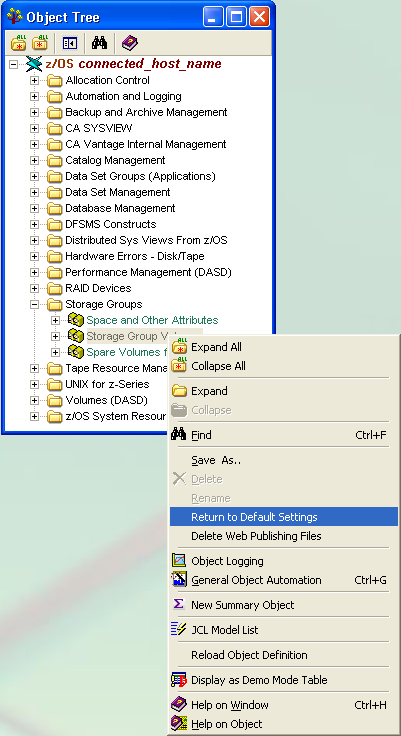The height and width of the screenshot is (736, 401).
Task: Click the RAID Devices folder icon
Action: click(55, 288)
